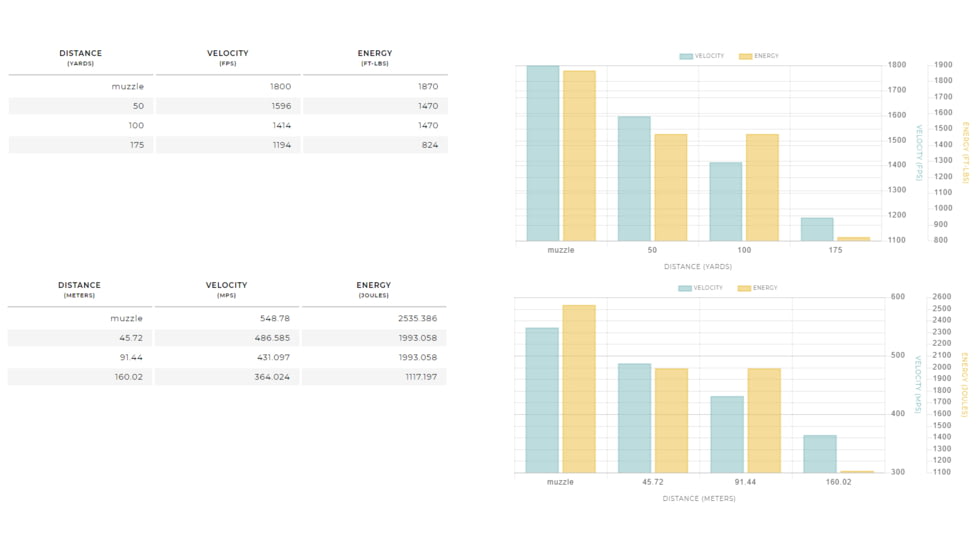Click the Distance (Meters) column header

[x=79, y=289]
